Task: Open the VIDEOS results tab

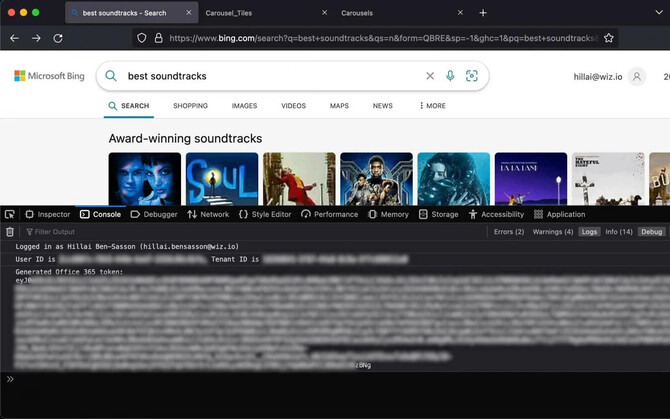Action: click(x=294, y=106)
